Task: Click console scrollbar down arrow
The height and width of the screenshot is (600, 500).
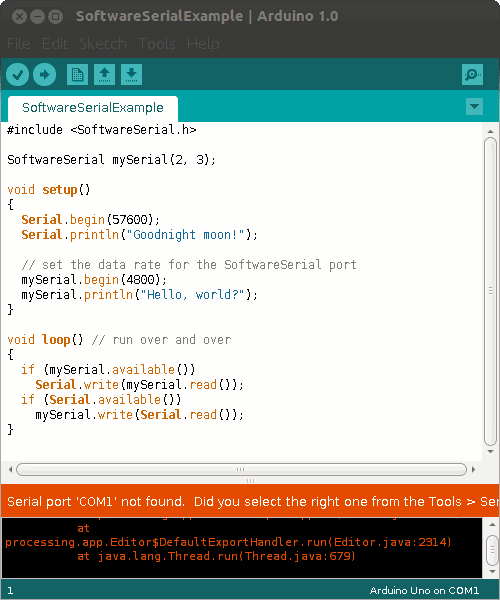Action: coord(492,572)
